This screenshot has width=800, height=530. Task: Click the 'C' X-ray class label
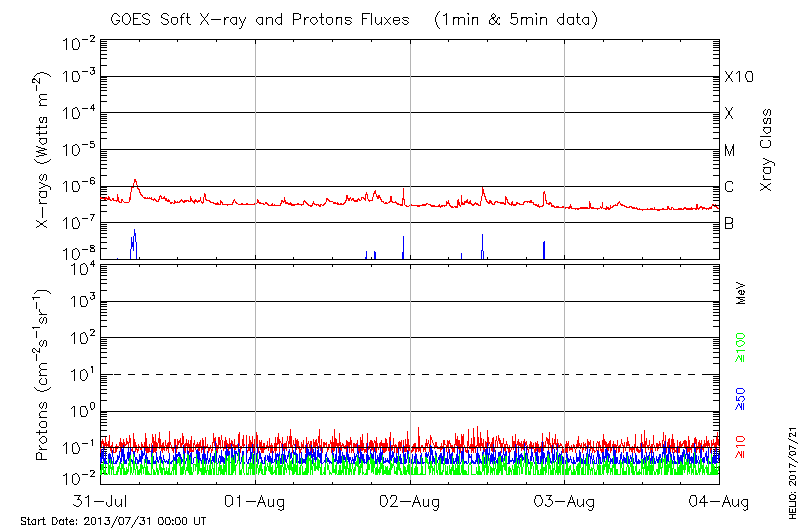pyautogui.click(x=730, y=187)
